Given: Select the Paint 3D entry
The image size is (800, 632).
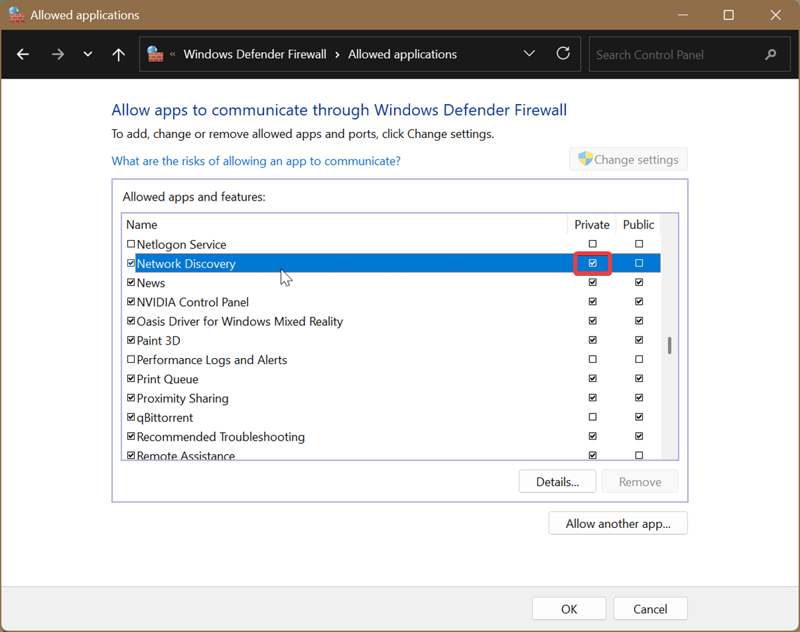Looking at the screenshot, I should [159, 340].
